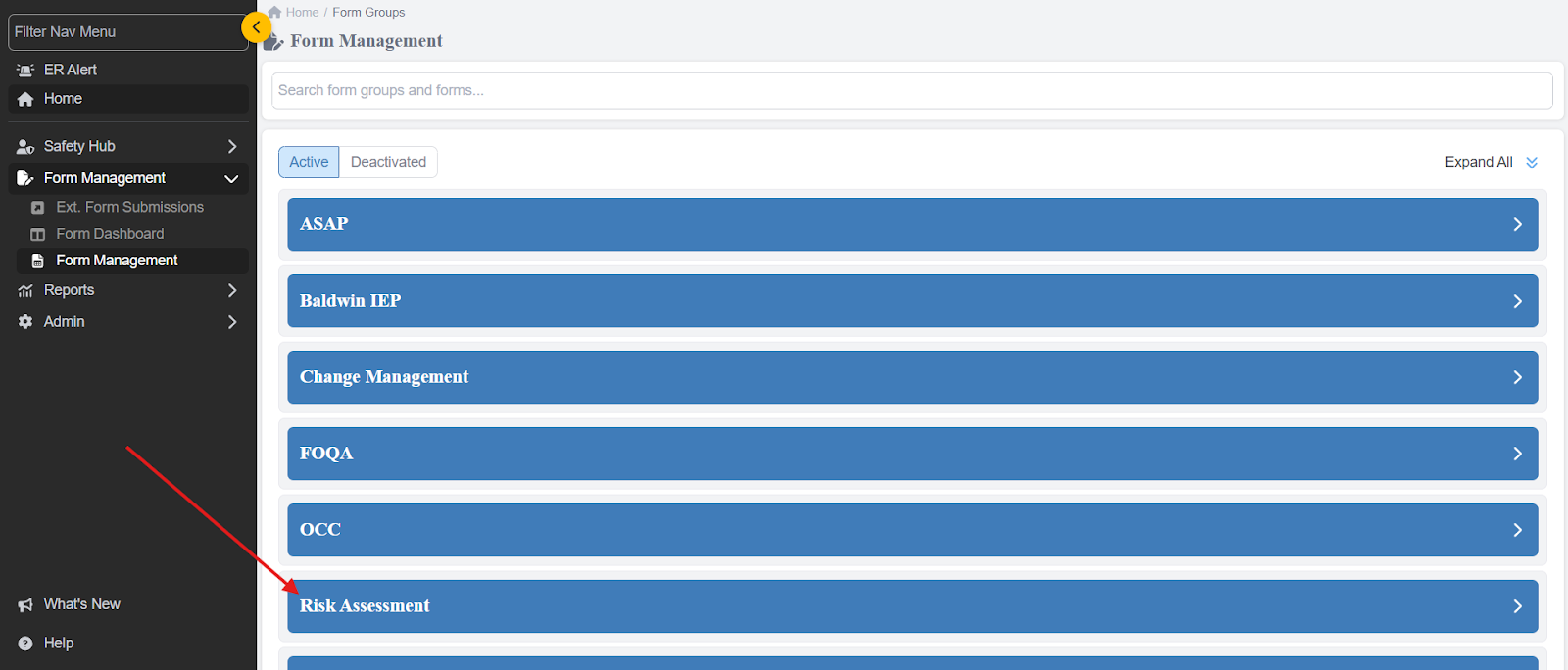
Task: Click the Reports chart icon
Action: click(x=25, y=291)
